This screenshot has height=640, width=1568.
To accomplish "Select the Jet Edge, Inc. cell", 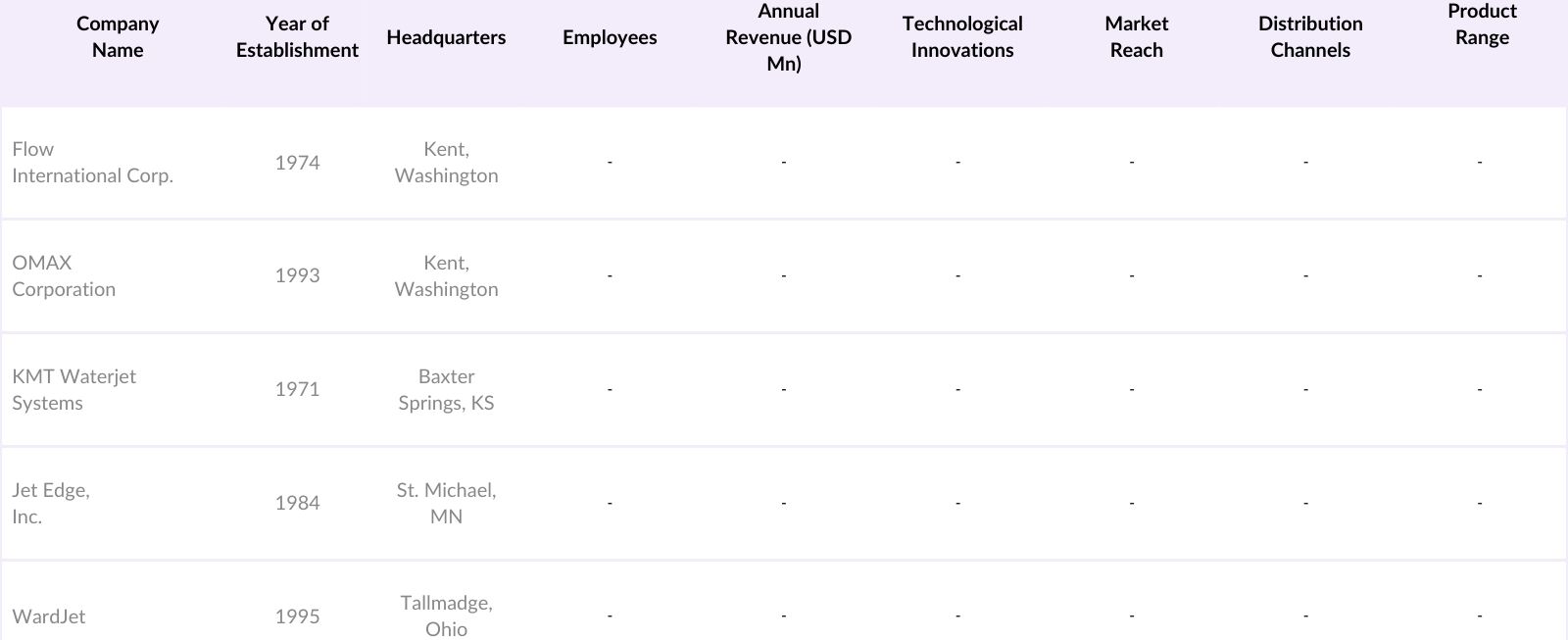I will point(51,504).
